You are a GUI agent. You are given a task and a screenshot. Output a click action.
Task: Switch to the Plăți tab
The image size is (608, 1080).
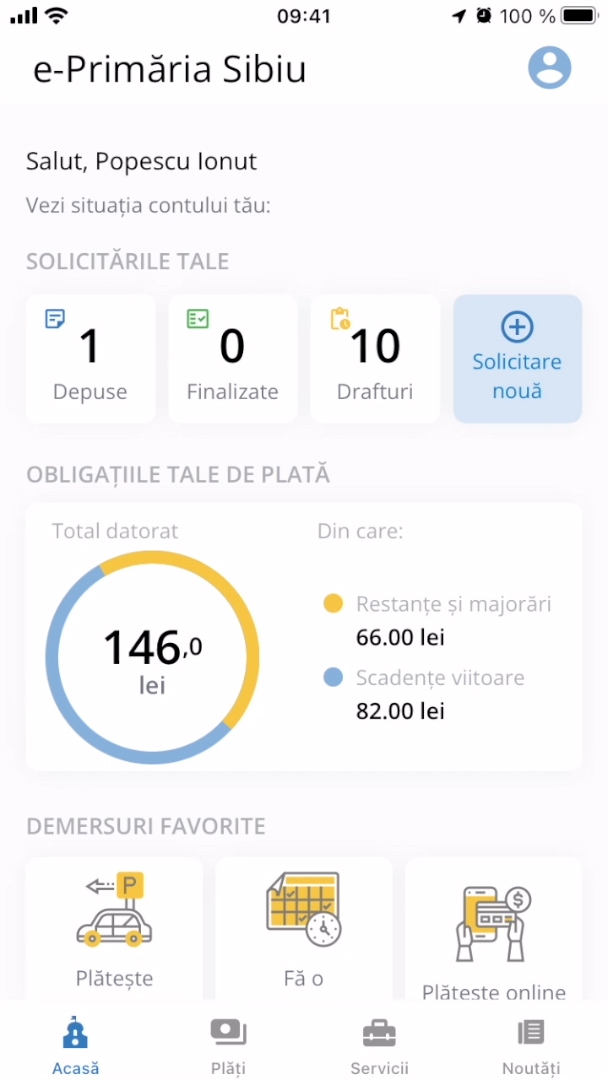pos(228,1046)
